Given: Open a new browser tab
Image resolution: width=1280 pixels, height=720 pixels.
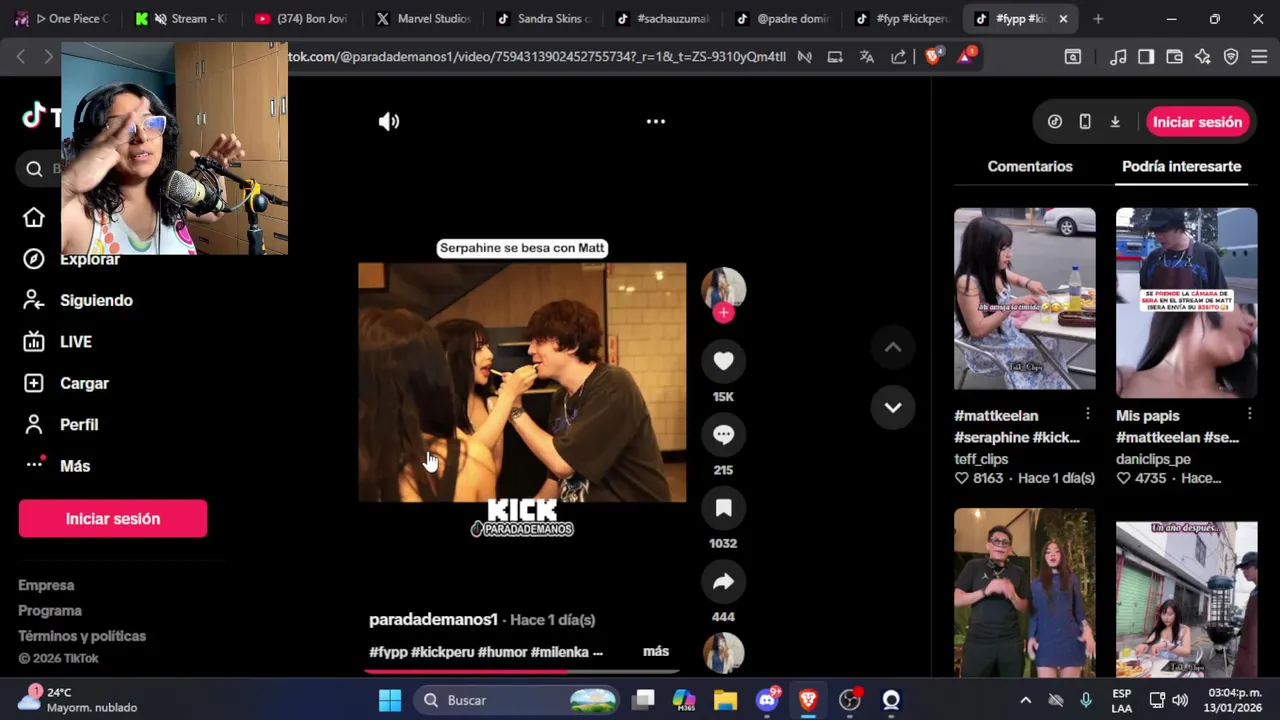Looking at the screenshot, I should (x=1098, y=18).
